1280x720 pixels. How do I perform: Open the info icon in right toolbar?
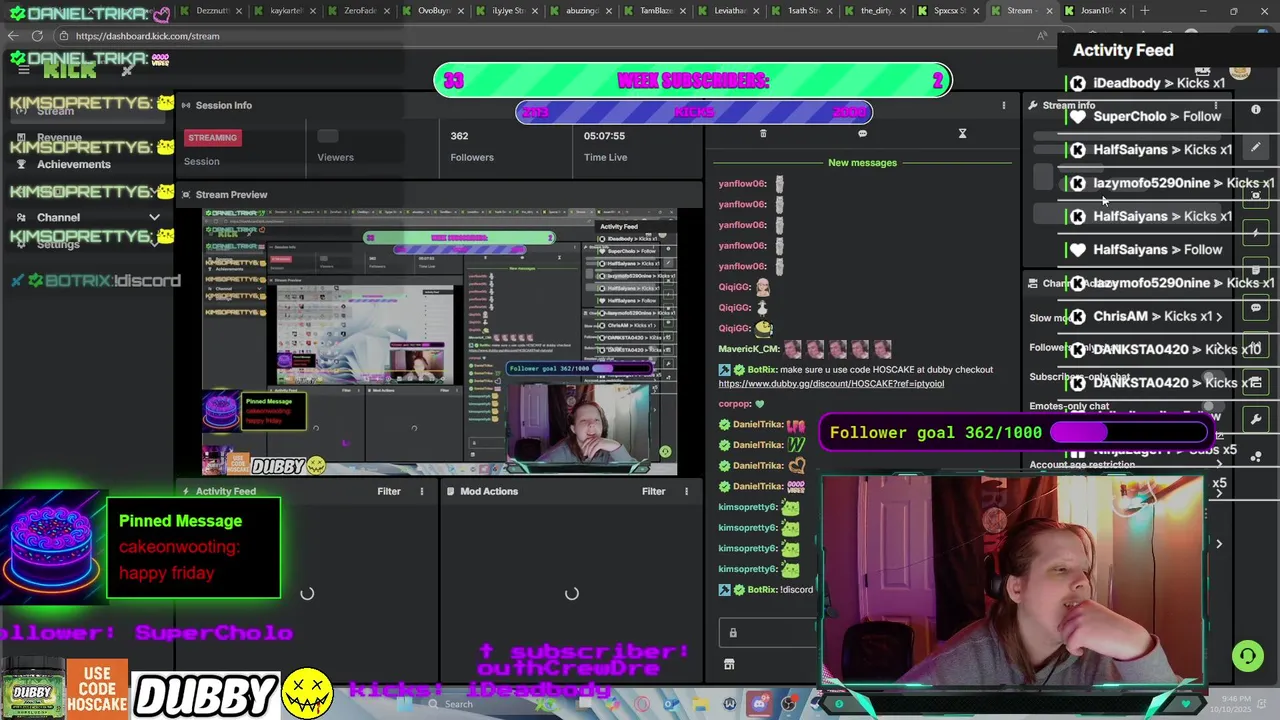point(1256,110)
